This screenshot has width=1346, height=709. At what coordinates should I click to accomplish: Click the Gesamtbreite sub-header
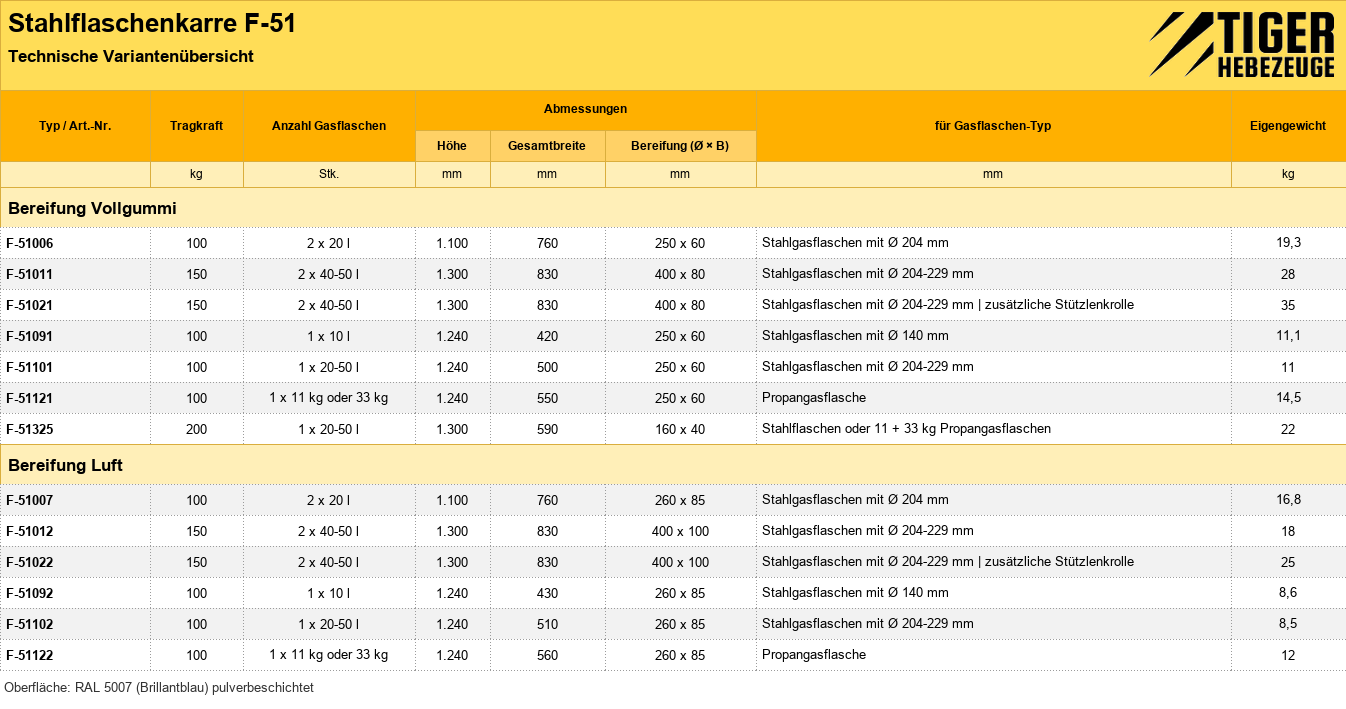547,146
